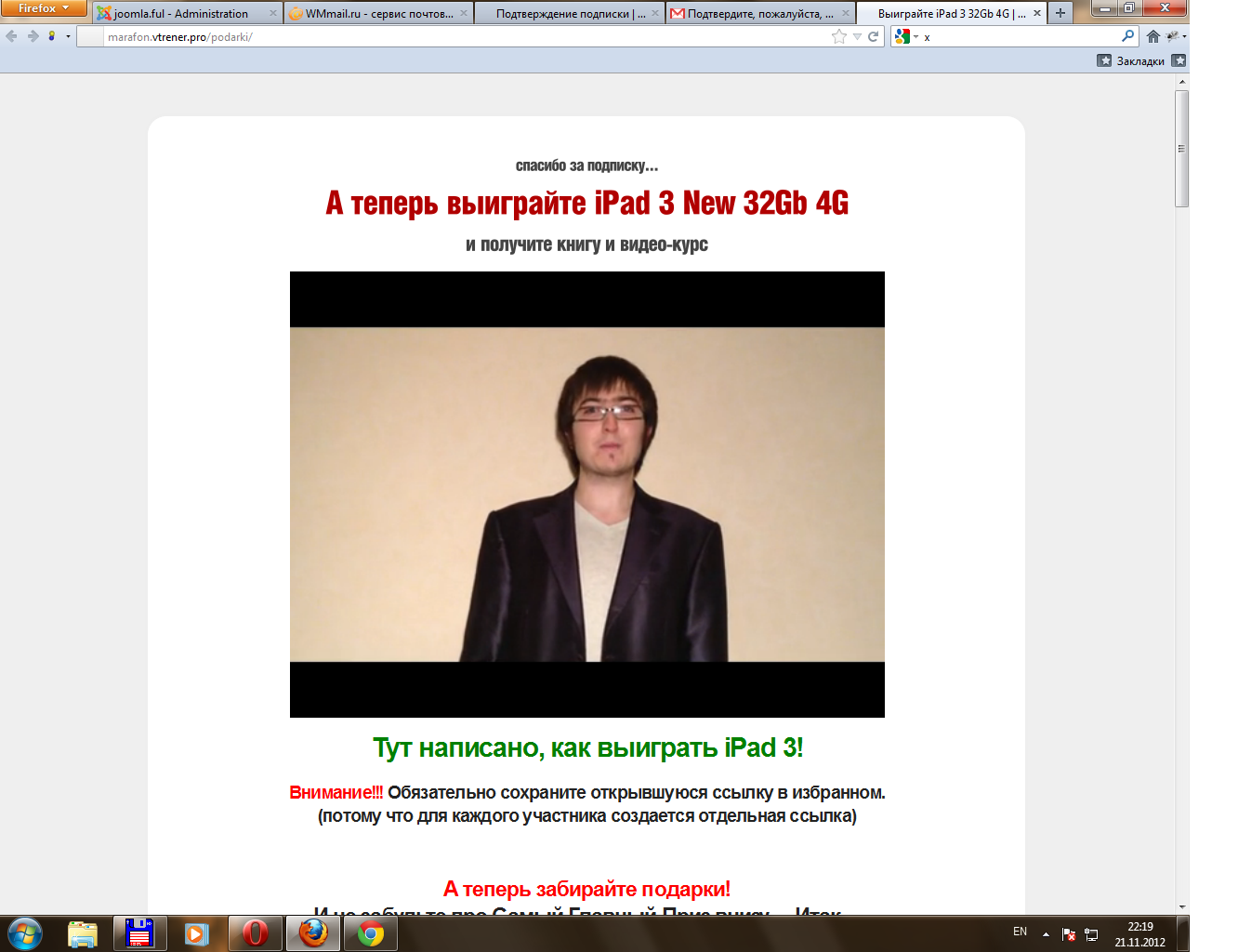This screenshot has height=952, width=1238.
Task: Click the bookmarks star icon at far right
Action: (1179, 60)
